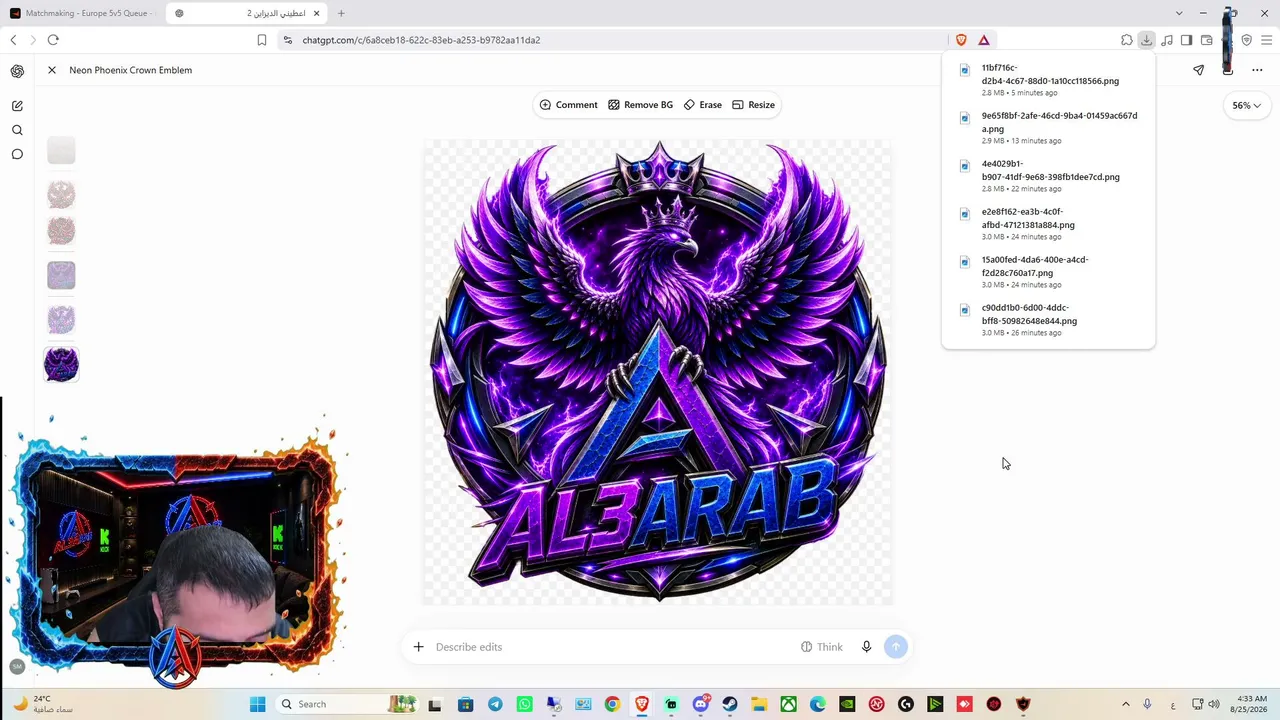Select the topmost blank white thumbnail
This screenshot has width=1280, height=720.
coord(61,151)
